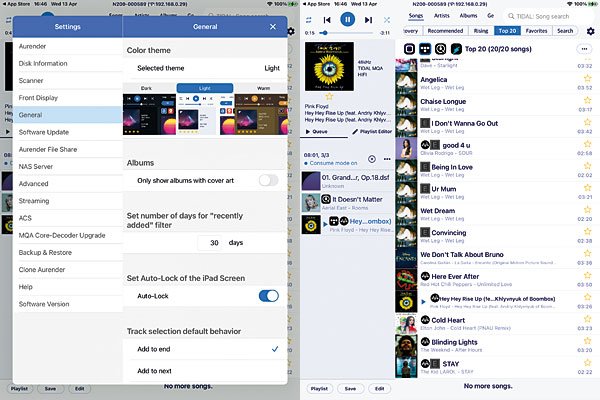The image size is (600, 400).
Task: Open the queue target icon button
Action: coord(372,159)
